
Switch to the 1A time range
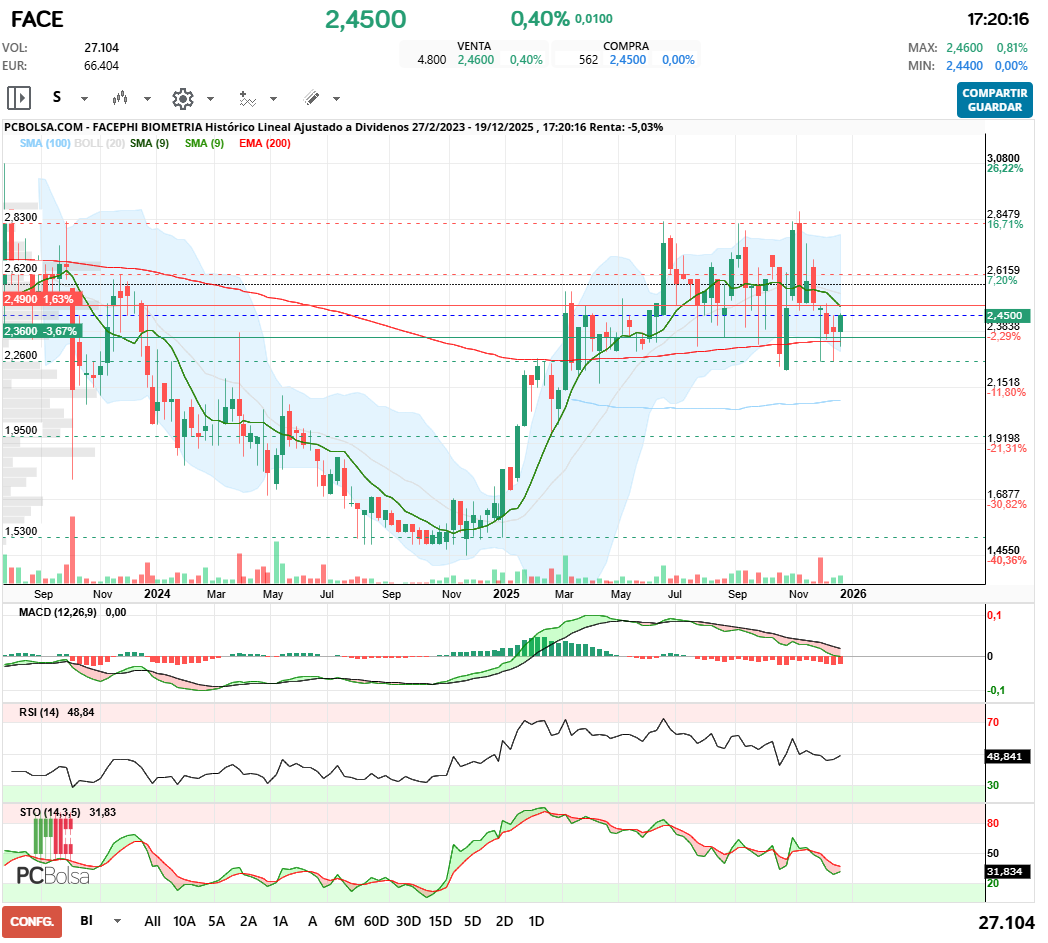pos(280,921)
